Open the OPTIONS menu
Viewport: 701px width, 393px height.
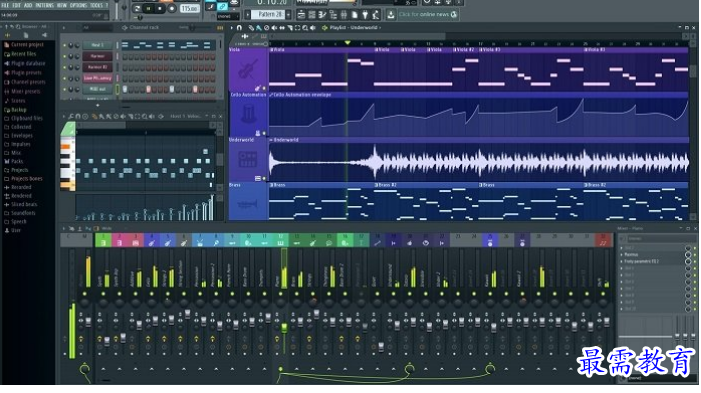pyautogui.click(x=78, y=5)
